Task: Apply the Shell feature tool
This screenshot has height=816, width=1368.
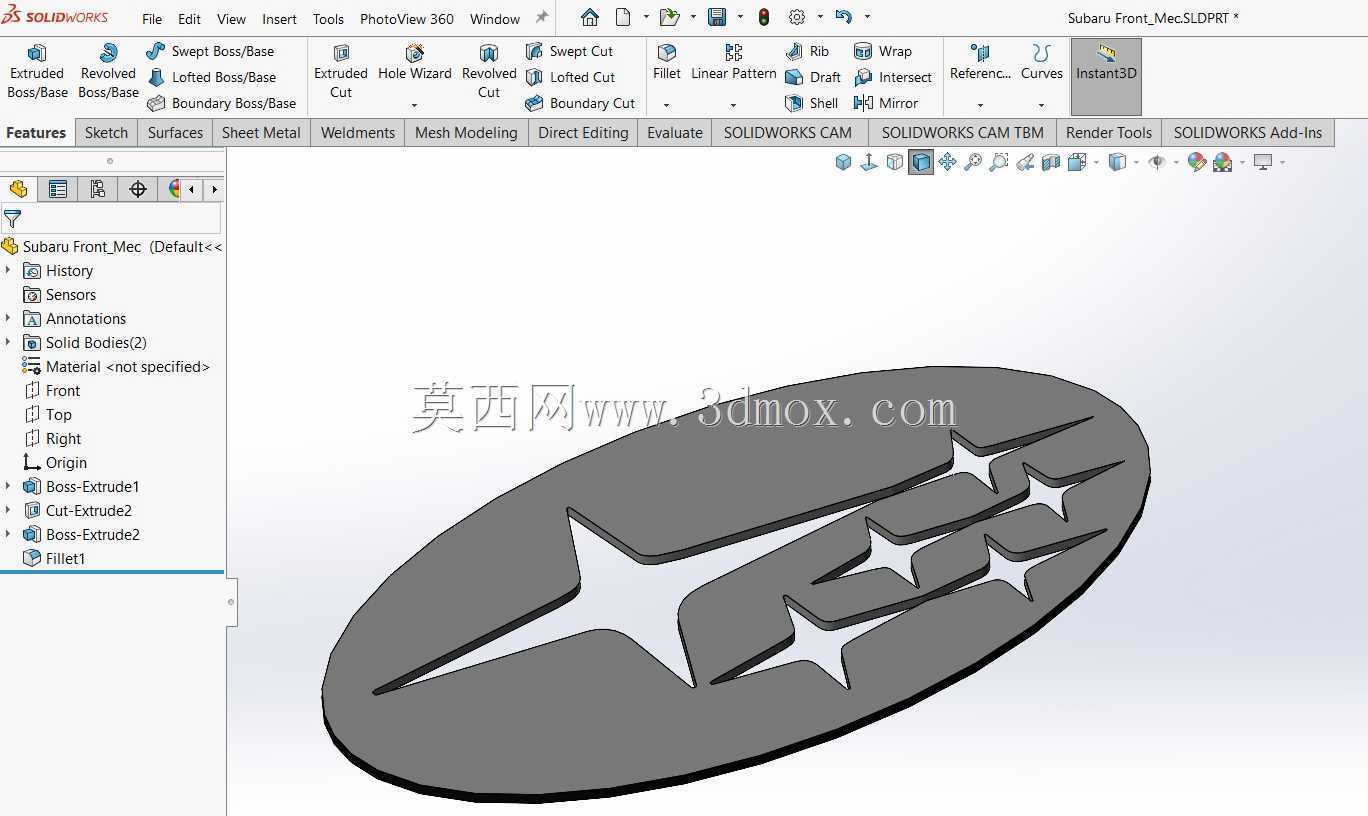Action: (x=812, y=103)
